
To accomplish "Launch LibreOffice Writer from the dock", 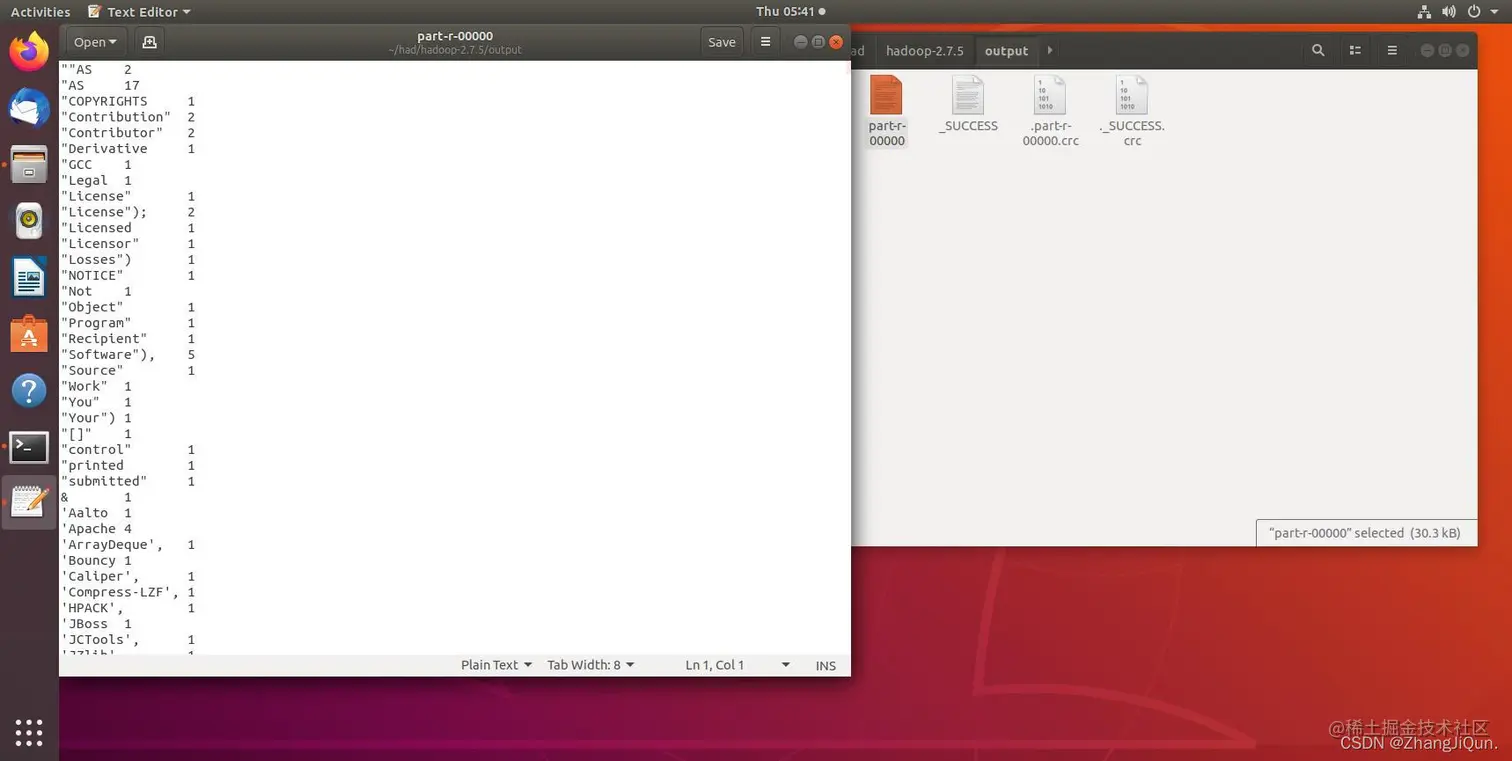I will [x=29, y=278].
